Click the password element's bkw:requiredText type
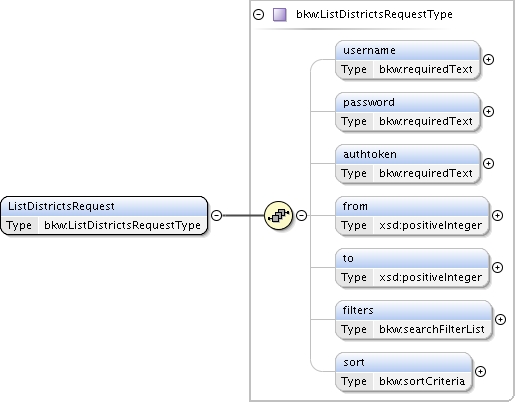 (426, 121)
